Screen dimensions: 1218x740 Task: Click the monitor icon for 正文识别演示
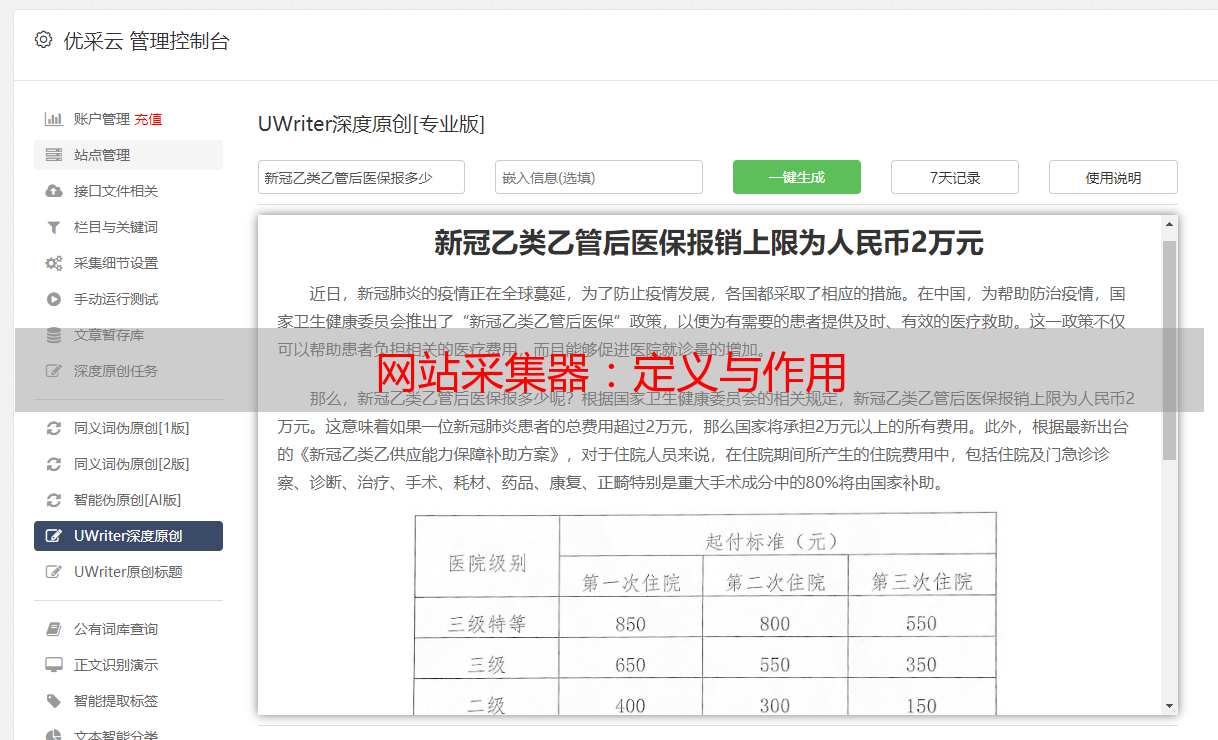(54, 665)
